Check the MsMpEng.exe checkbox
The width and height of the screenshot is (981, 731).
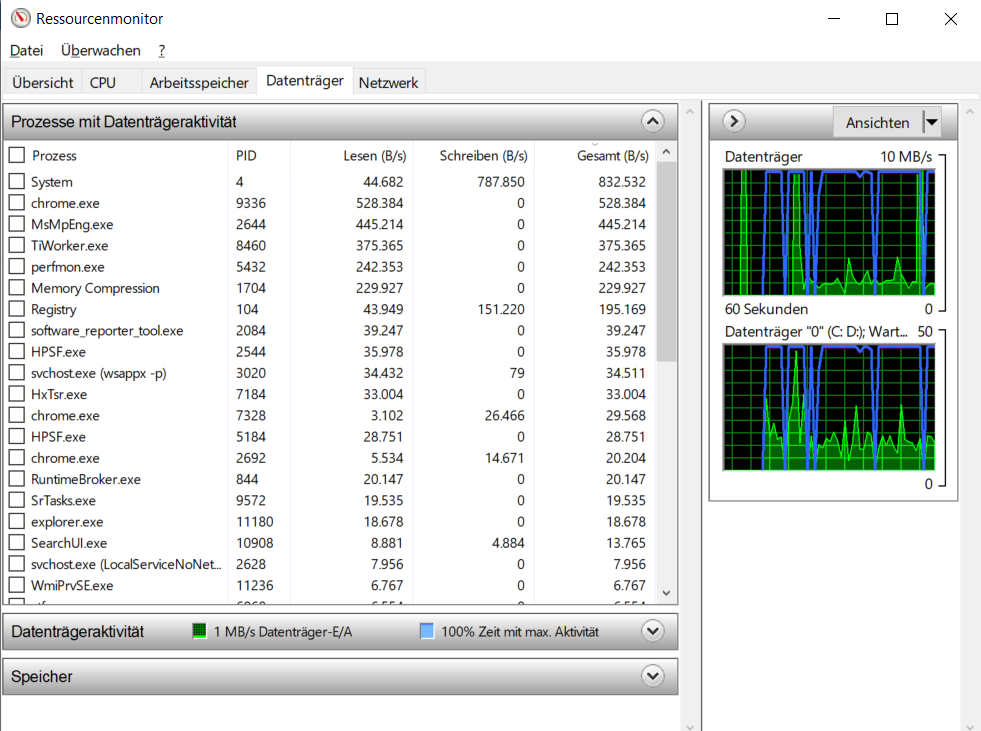tap(17, 224)
